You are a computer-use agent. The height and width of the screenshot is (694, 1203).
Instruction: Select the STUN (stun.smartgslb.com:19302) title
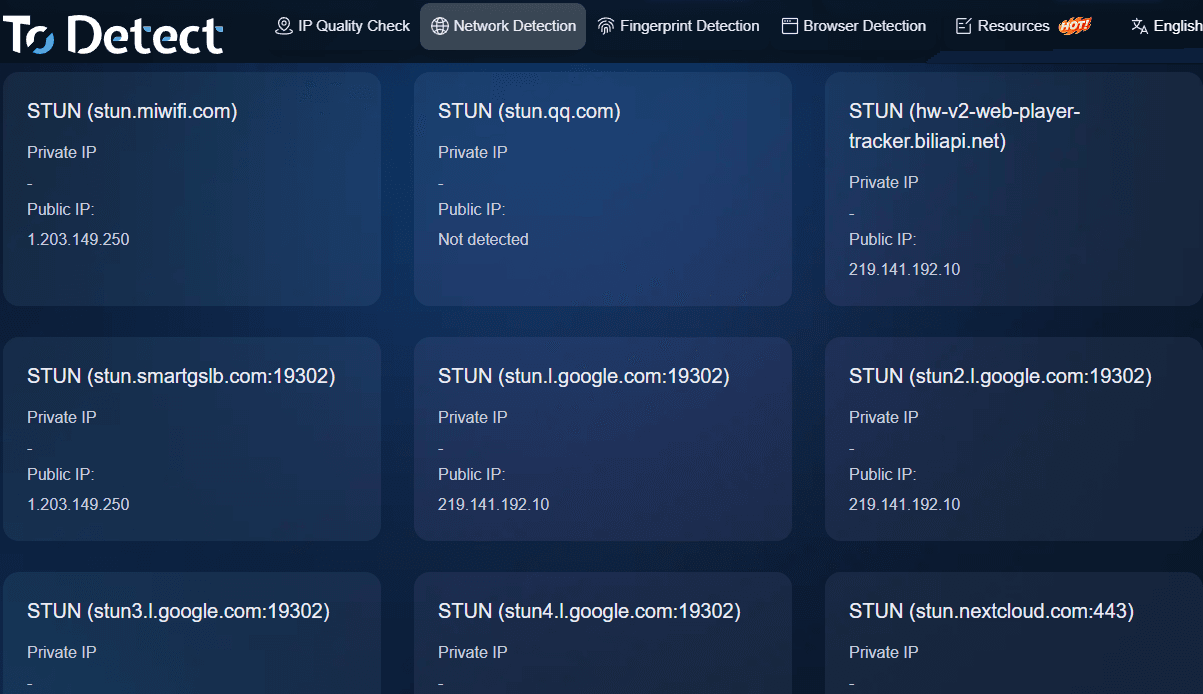click(181, 376)
